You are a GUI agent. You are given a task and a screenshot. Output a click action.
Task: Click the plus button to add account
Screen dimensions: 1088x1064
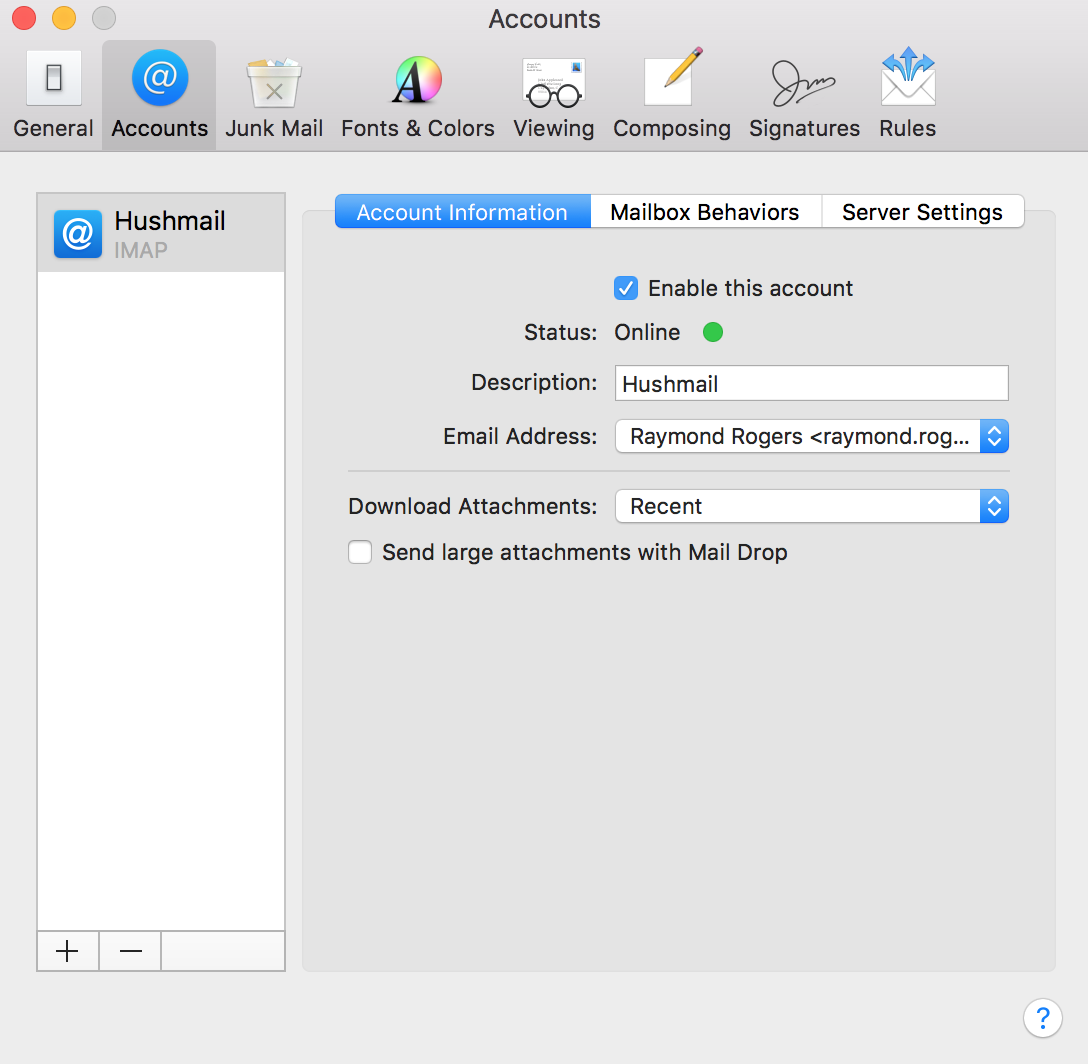pyautogui.click(x=68, y=951)
